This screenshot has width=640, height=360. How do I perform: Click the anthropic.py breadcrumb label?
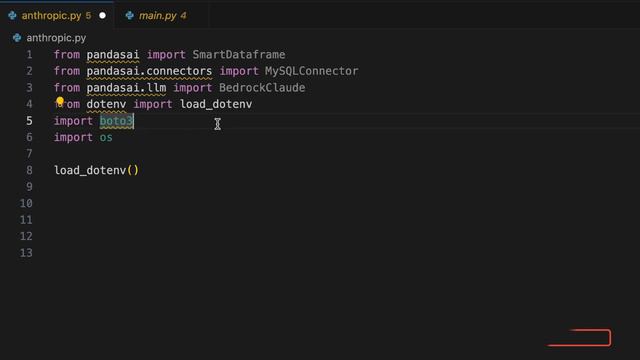(56, 38)
